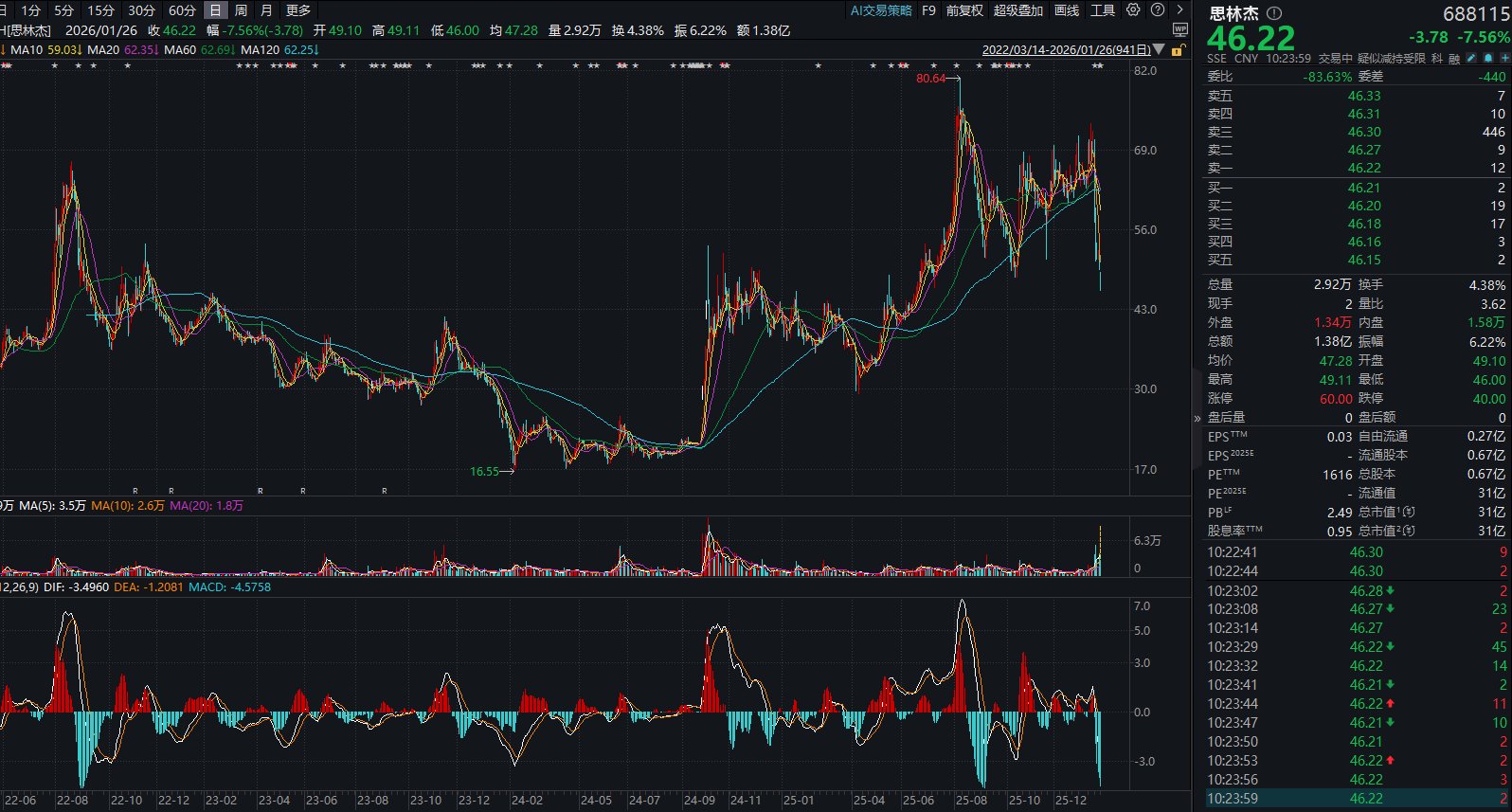1512x812 pixels.
Task: Click the 25-08 date axis label
Action: (x=971, y=801)
